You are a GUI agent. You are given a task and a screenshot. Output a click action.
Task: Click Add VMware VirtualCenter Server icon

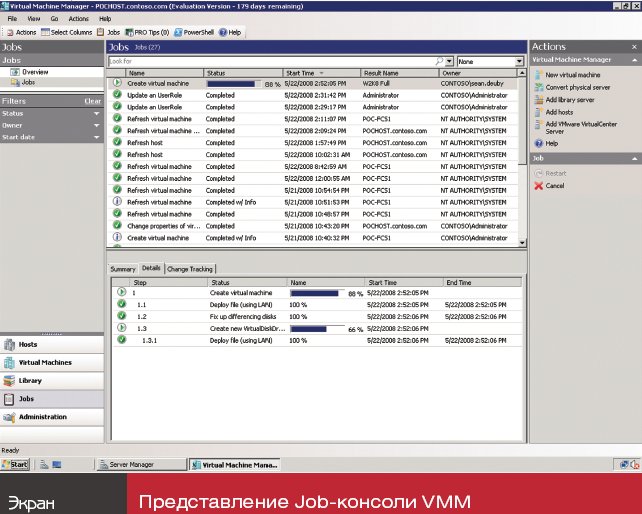coord(538,125)
